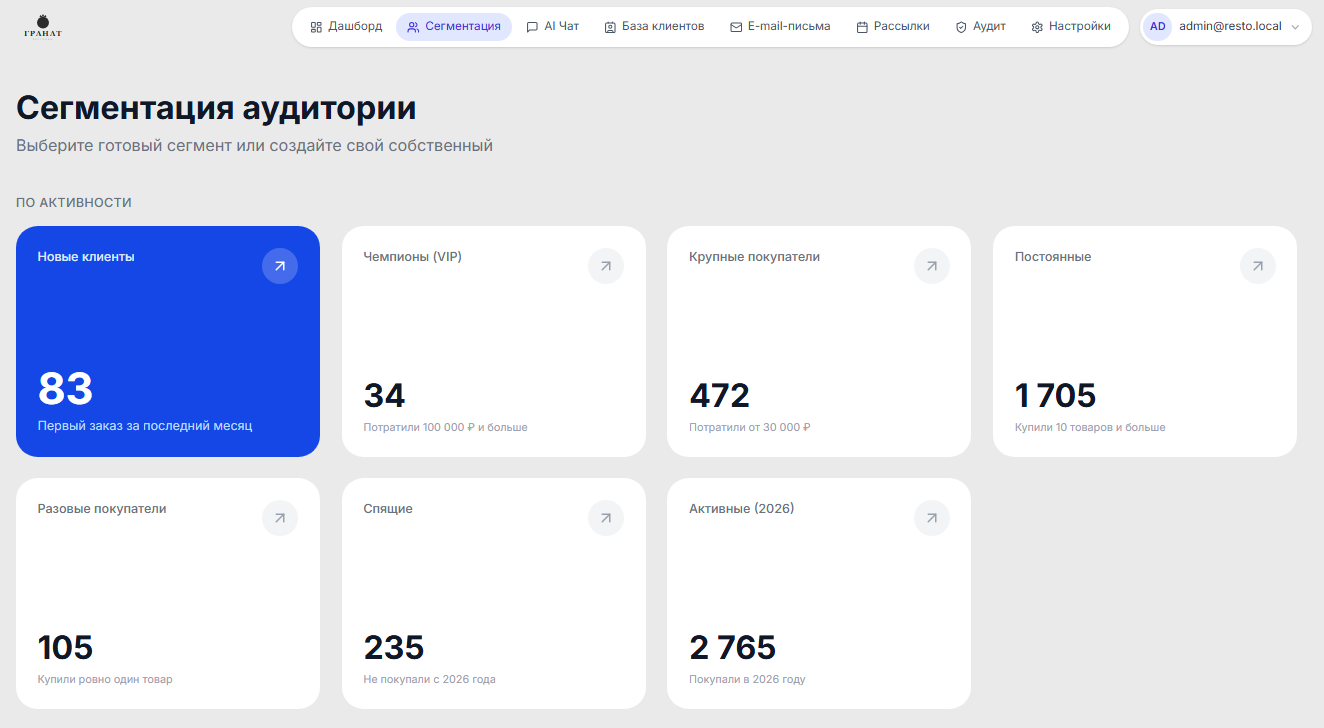
Task: Click the 83 count value
Action: coord(65,389)
